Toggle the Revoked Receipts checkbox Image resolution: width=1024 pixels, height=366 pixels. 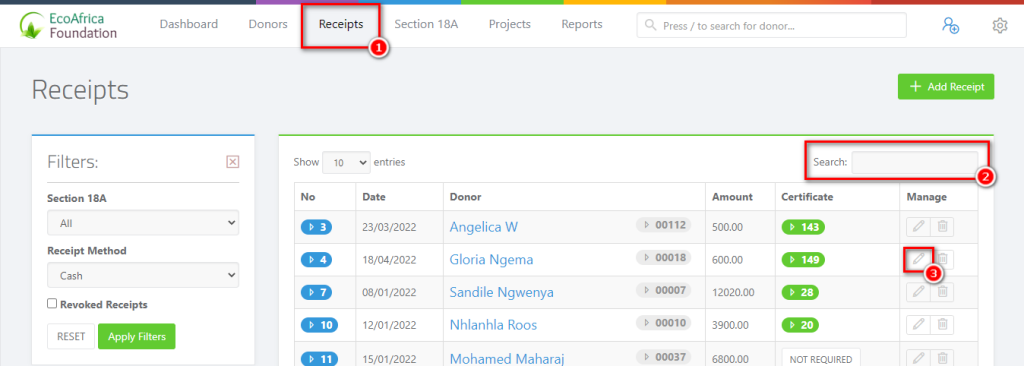(x=52, y=304)
